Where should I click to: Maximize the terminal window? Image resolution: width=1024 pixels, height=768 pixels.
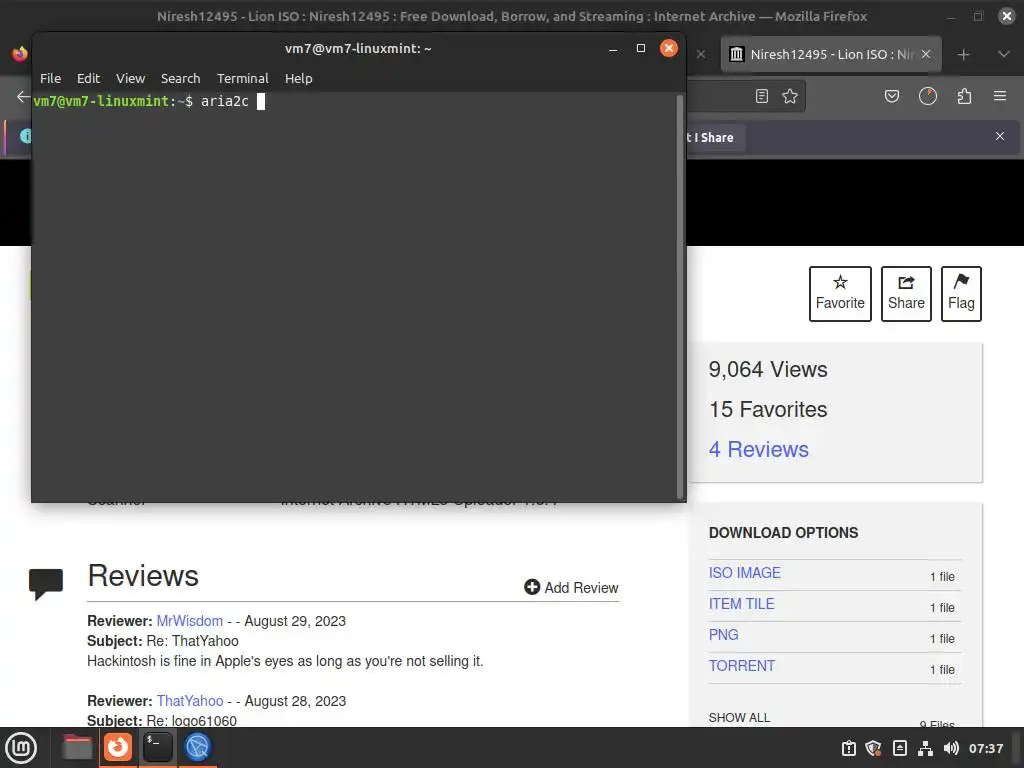pyautogui.click(x=641, y=48)
